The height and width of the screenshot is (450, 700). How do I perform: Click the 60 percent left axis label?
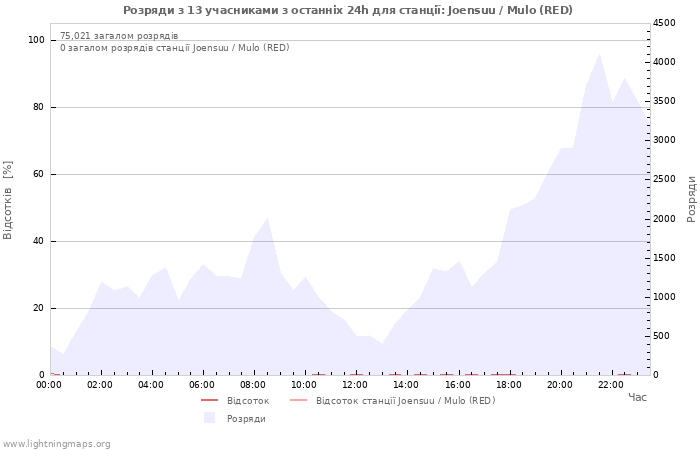click(x=38, y=174)
